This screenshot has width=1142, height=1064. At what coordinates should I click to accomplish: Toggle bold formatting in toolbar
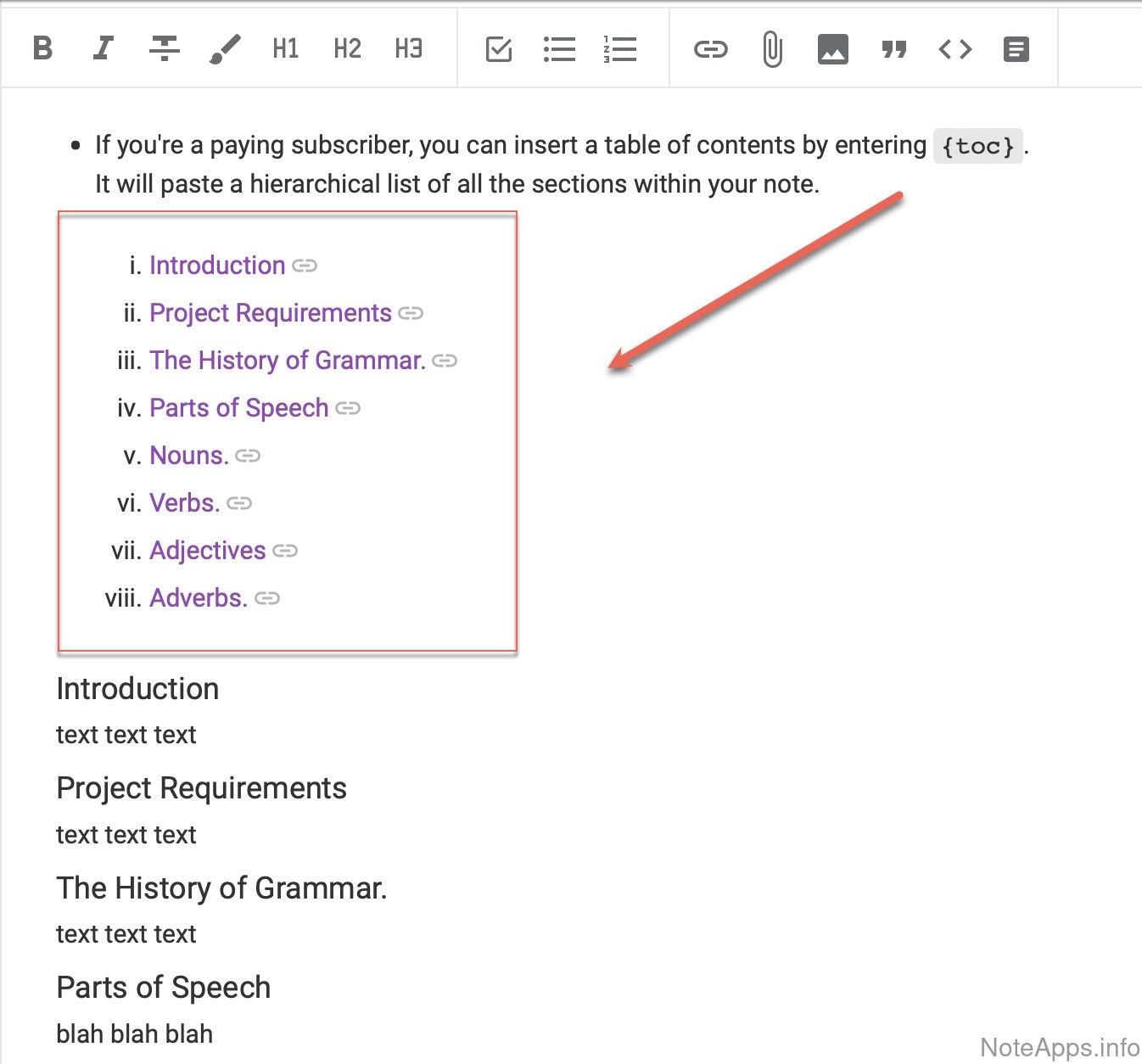click(42, 48)
